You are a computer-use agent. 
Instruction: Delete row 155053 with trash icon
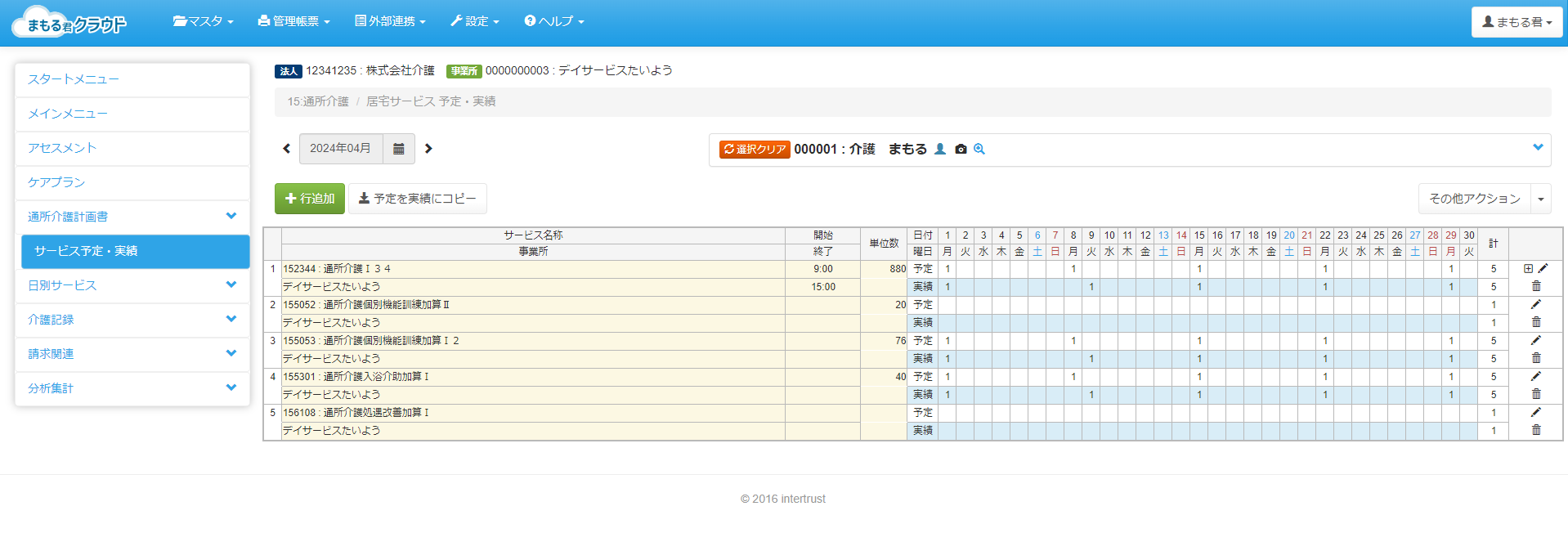(1536, 358)
